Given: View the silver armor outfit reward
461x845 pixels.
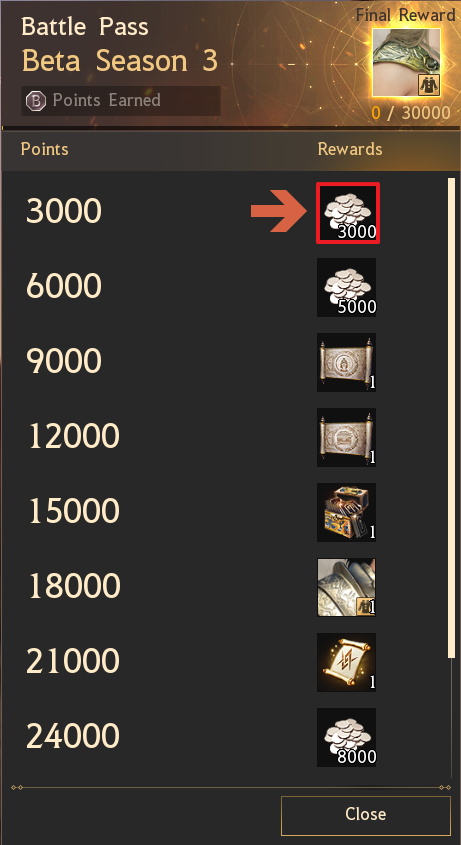Looking at the screenshot, I should pyautogui.click(x=347, y=587).
